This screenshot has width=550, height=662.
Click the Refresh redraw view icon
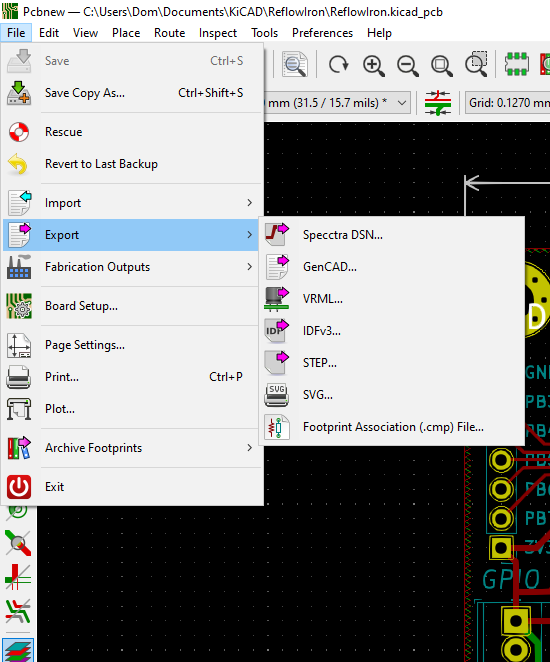point(339,65)
